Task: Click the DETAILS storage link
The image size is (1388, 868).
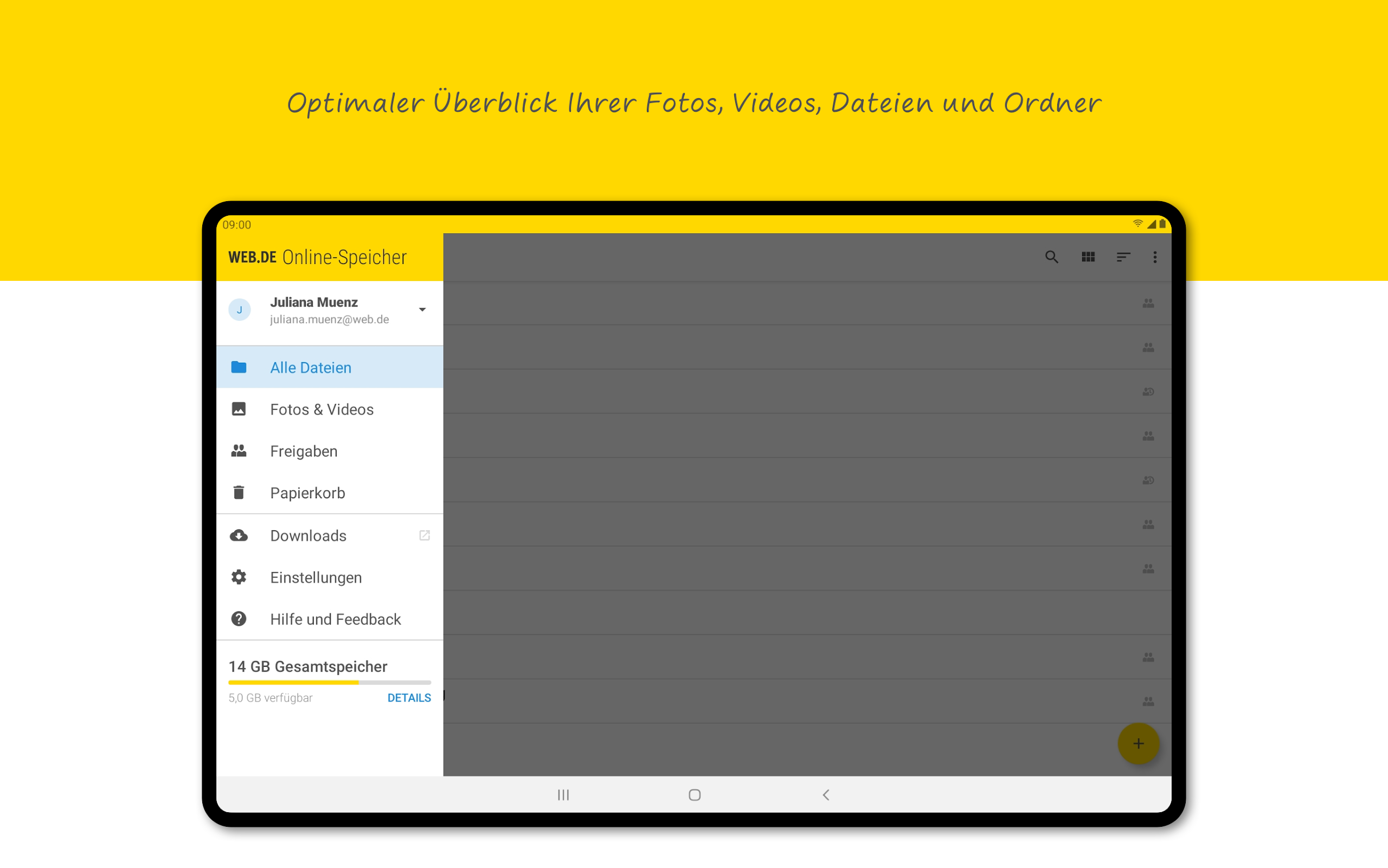Action: point(409,698)
